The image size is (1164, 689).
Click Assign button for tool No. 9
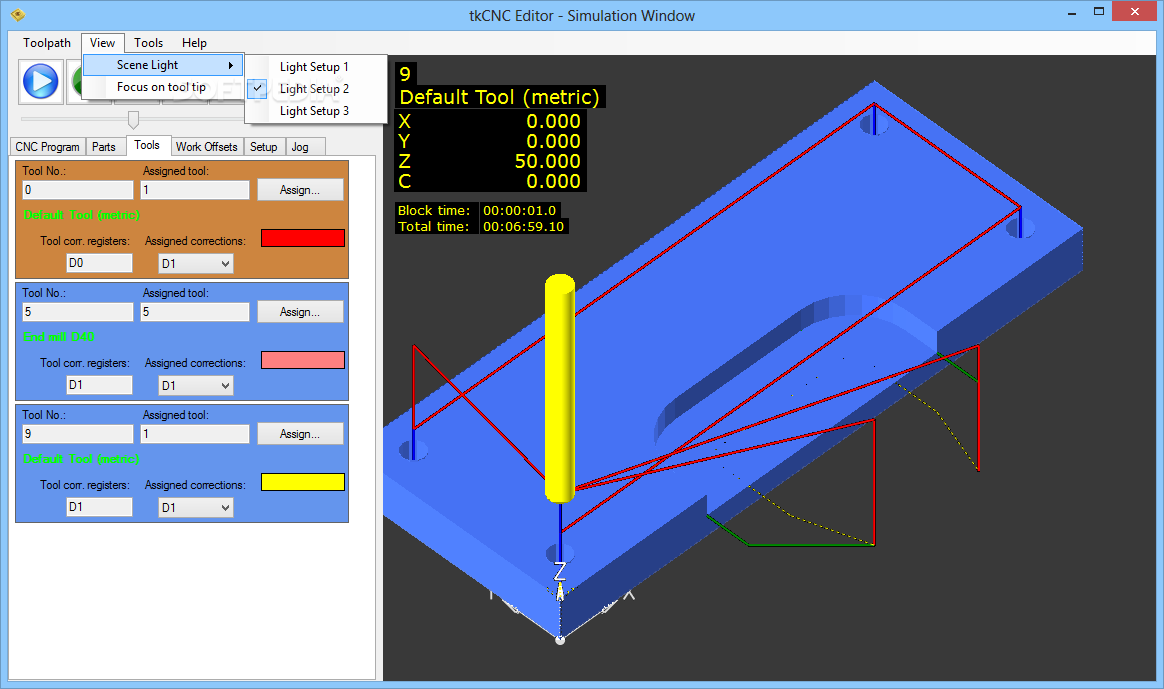[x=300, y=434]
